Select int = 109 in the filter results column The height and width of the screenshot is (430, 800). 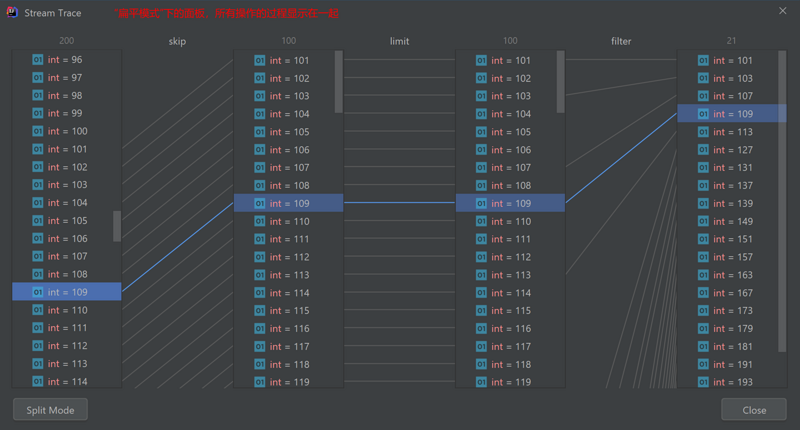[x=732, y=114]
